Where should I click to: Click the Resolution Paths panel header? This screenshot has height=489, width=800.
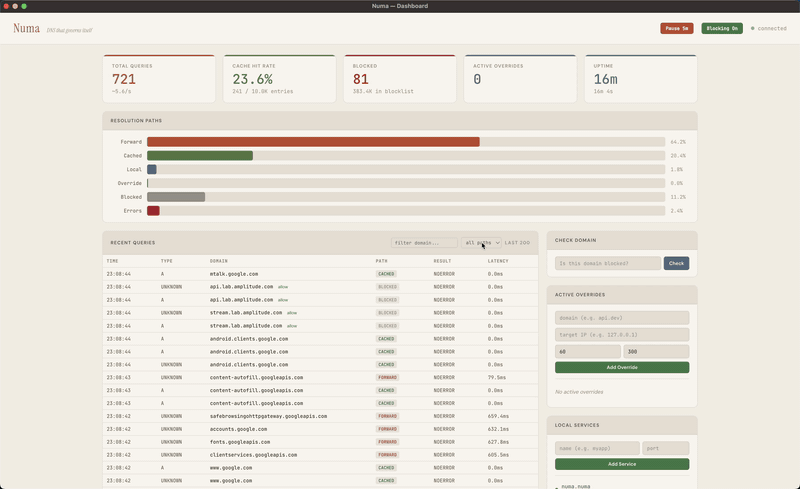pos(400,120)
